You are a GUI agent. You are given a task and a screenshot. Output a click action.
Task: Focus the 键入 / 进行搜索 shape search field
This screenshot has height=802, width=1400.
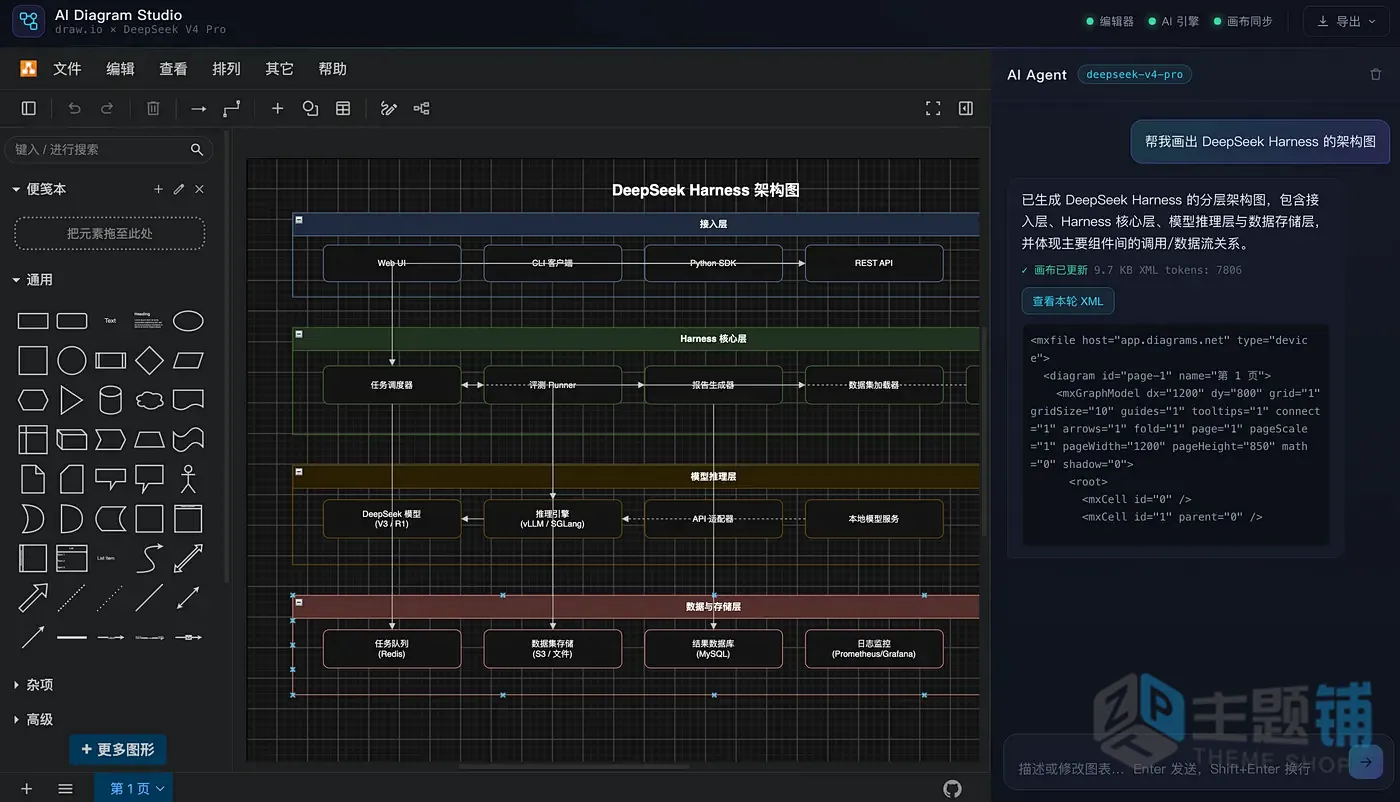point(109,149)
